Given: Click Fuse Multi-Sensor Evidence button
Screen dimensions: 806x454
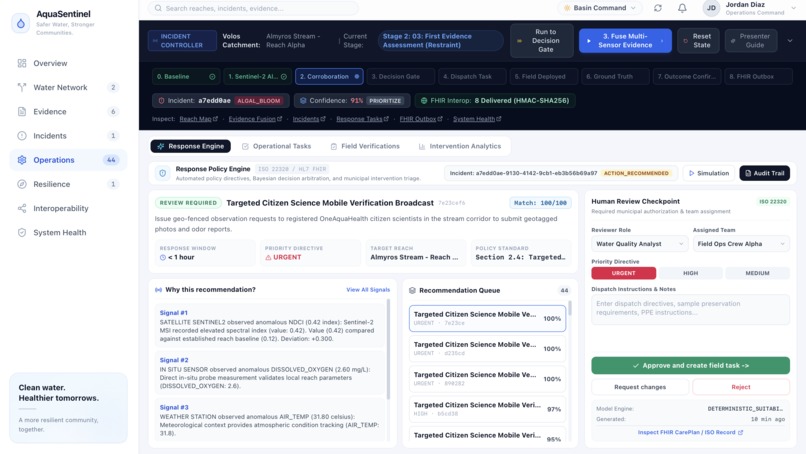Looking at the screenshot, I should point(625,41).
